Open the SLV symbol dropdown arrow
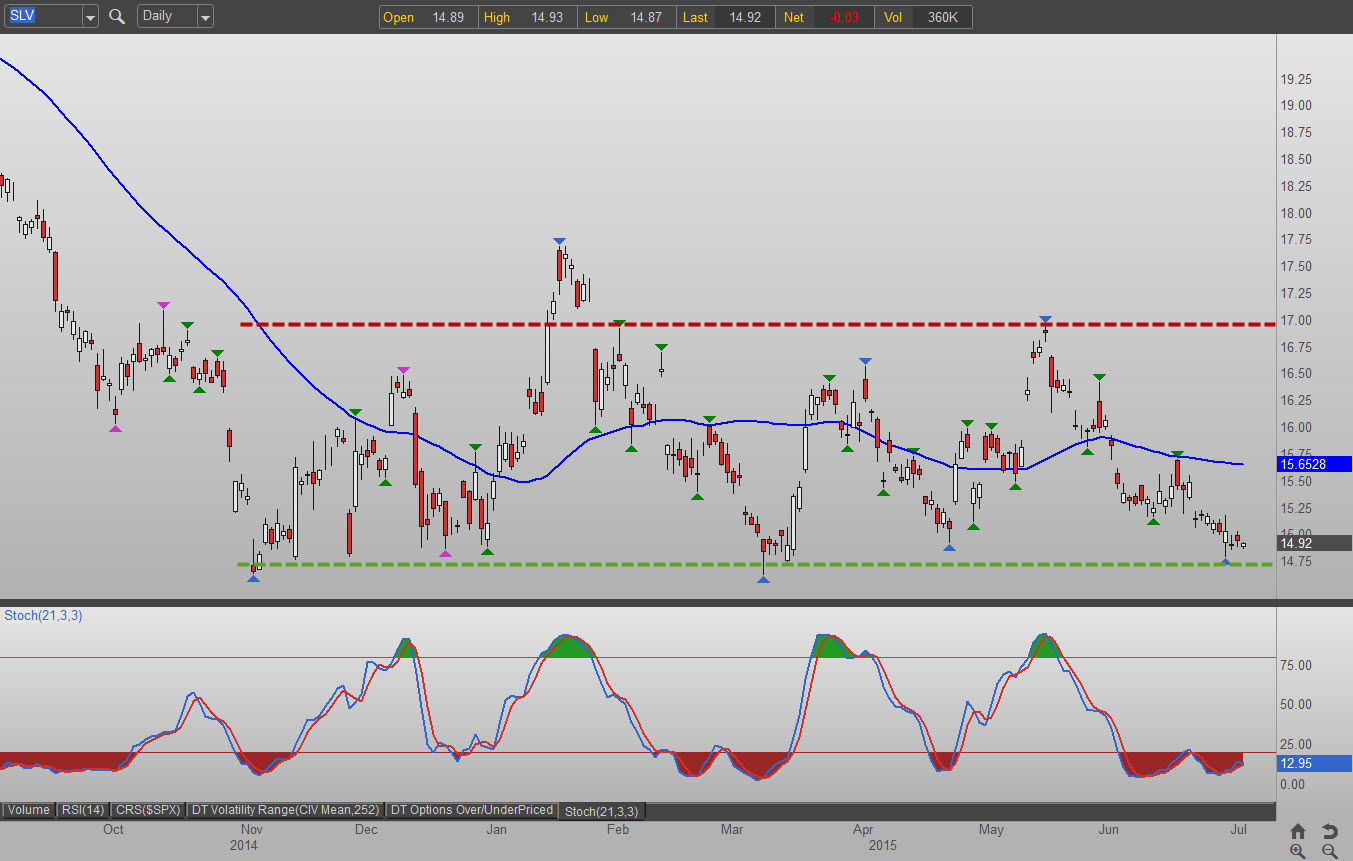1353x861 pixels. pyautogui.click(x=90, y=17)
